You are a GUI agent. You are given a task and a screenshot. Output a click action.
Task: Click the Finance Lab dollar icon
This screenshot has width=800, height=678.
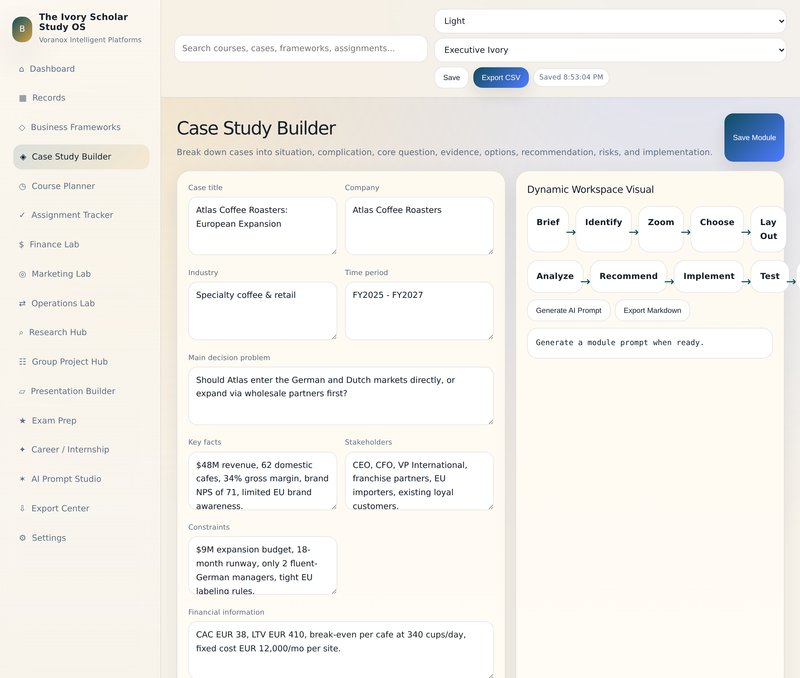coord(21,245)
